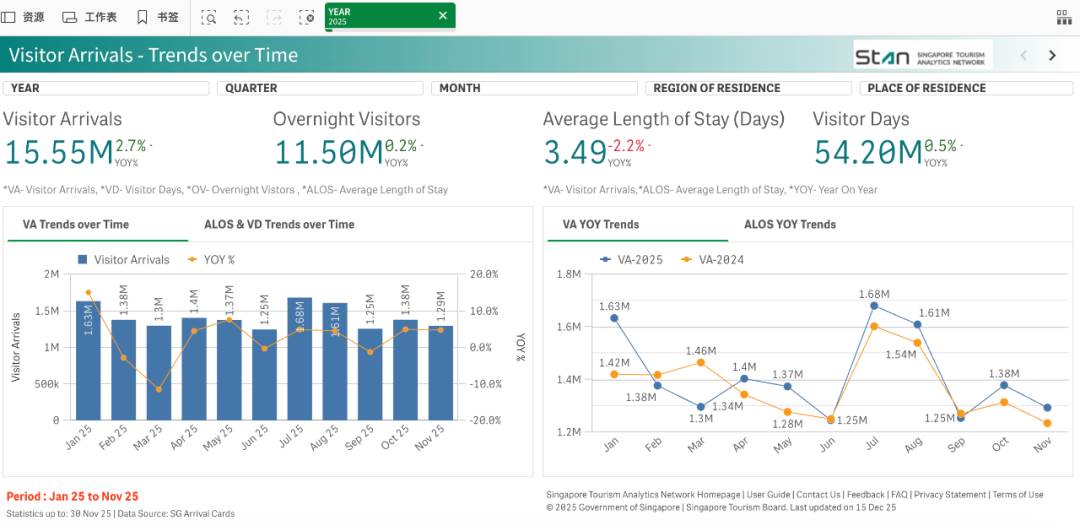The width and height of the screenshot is (1080, 526).
Task: Open REGION OF RESIDENCE filter
Action: 750,88
